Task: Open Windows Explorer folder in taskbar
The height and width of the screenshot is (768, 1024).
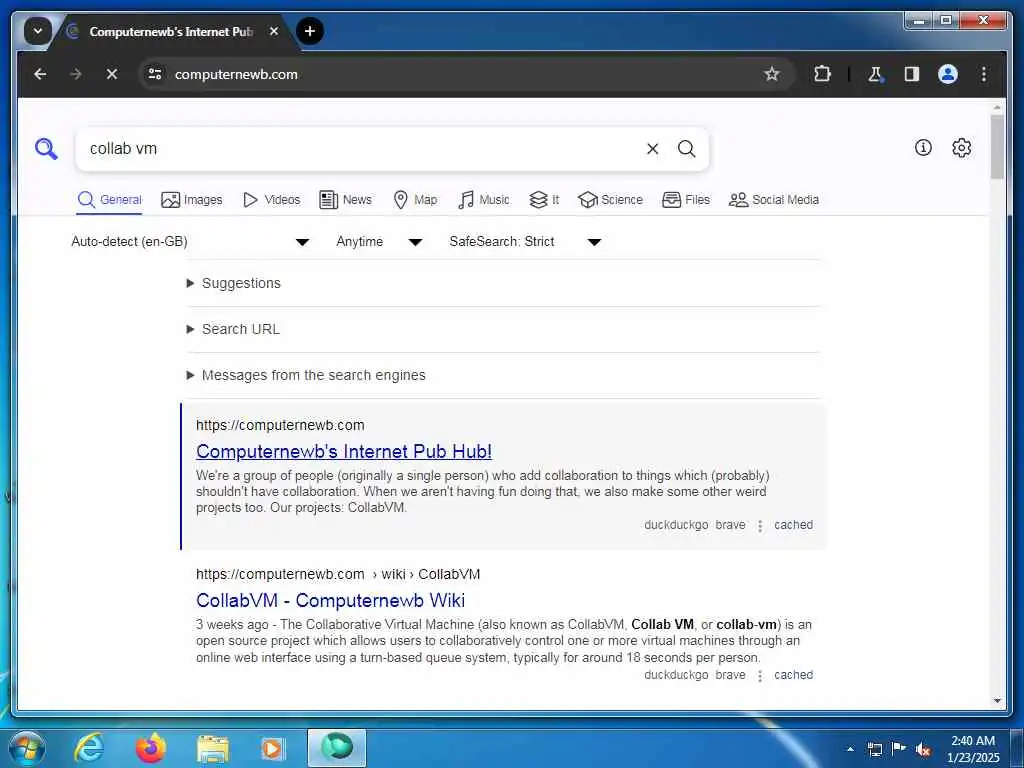Action: click(213, 750)
